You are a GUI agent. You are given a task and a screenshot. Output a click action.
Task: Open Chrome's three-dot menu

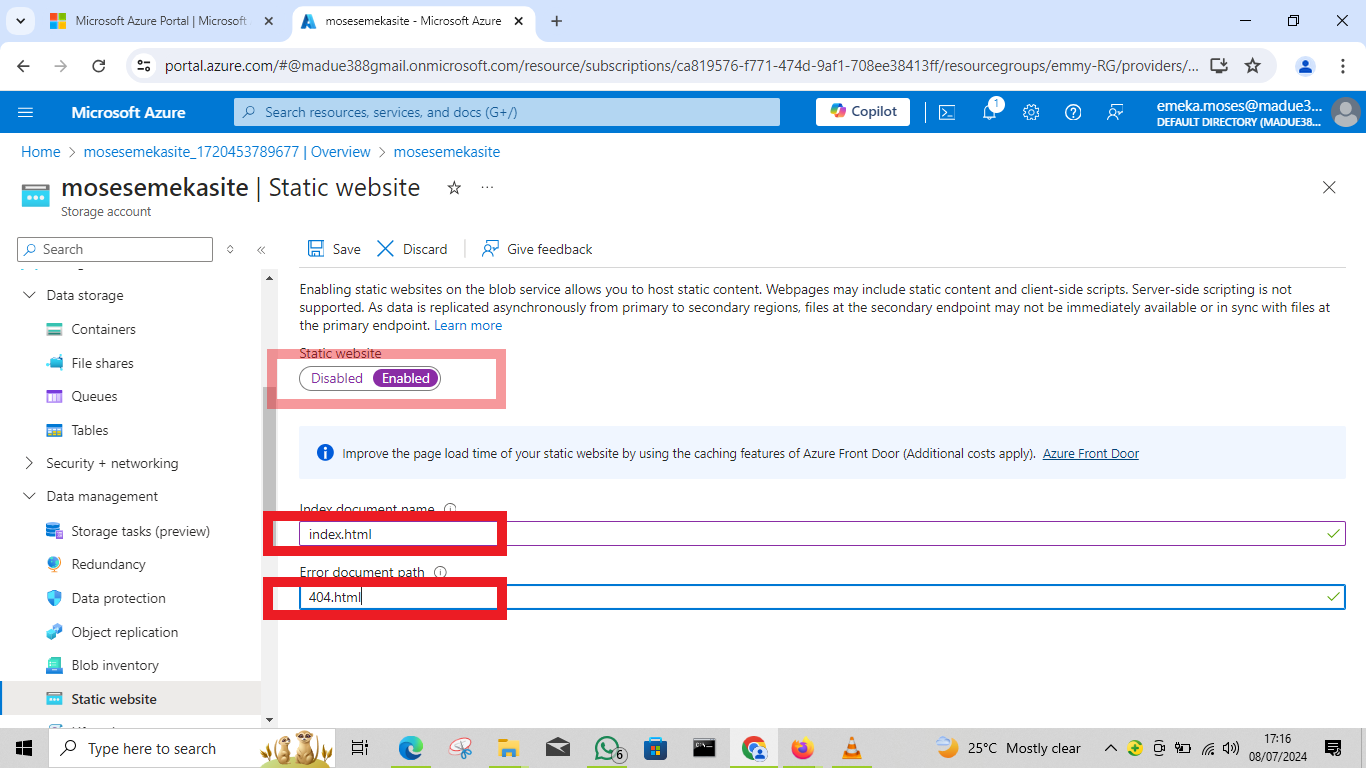tap(1343, 66)
